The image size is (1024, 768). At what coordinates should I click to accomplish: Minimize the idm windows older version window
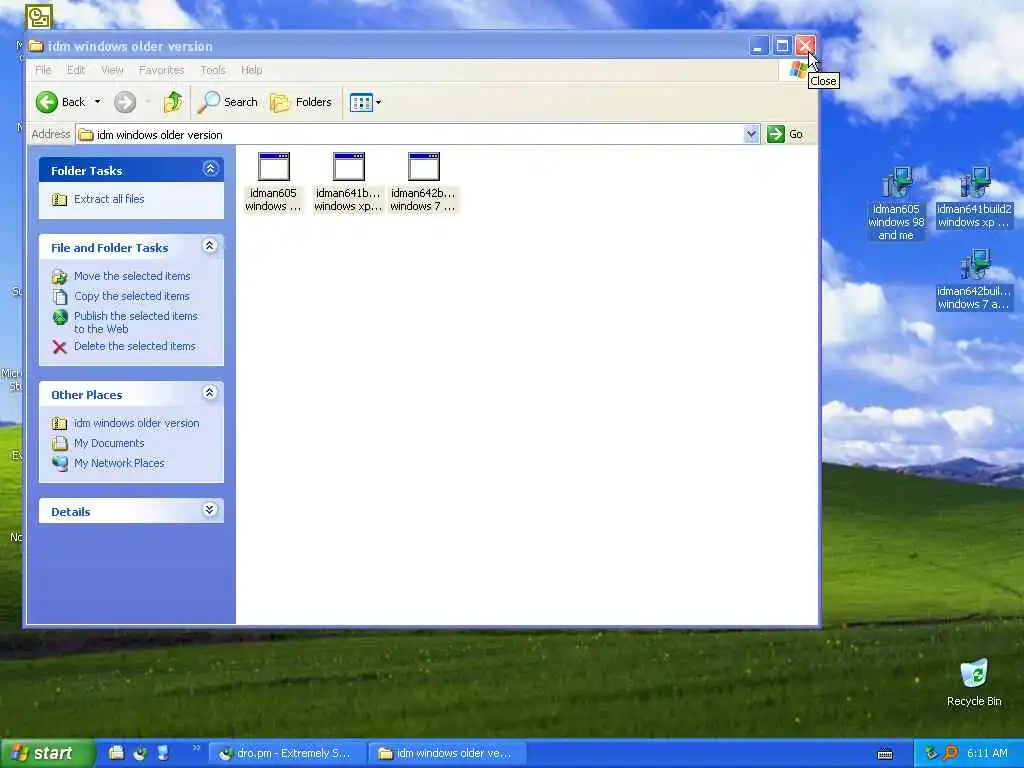pyautogui.click(x=758, y=46)
